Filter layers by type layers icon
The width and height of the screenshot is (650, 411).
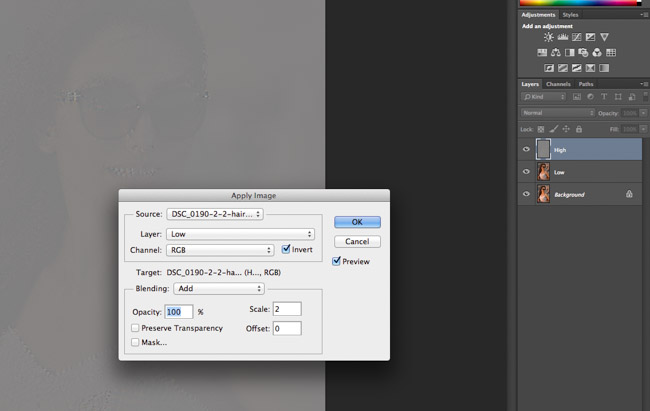[604, 97]
